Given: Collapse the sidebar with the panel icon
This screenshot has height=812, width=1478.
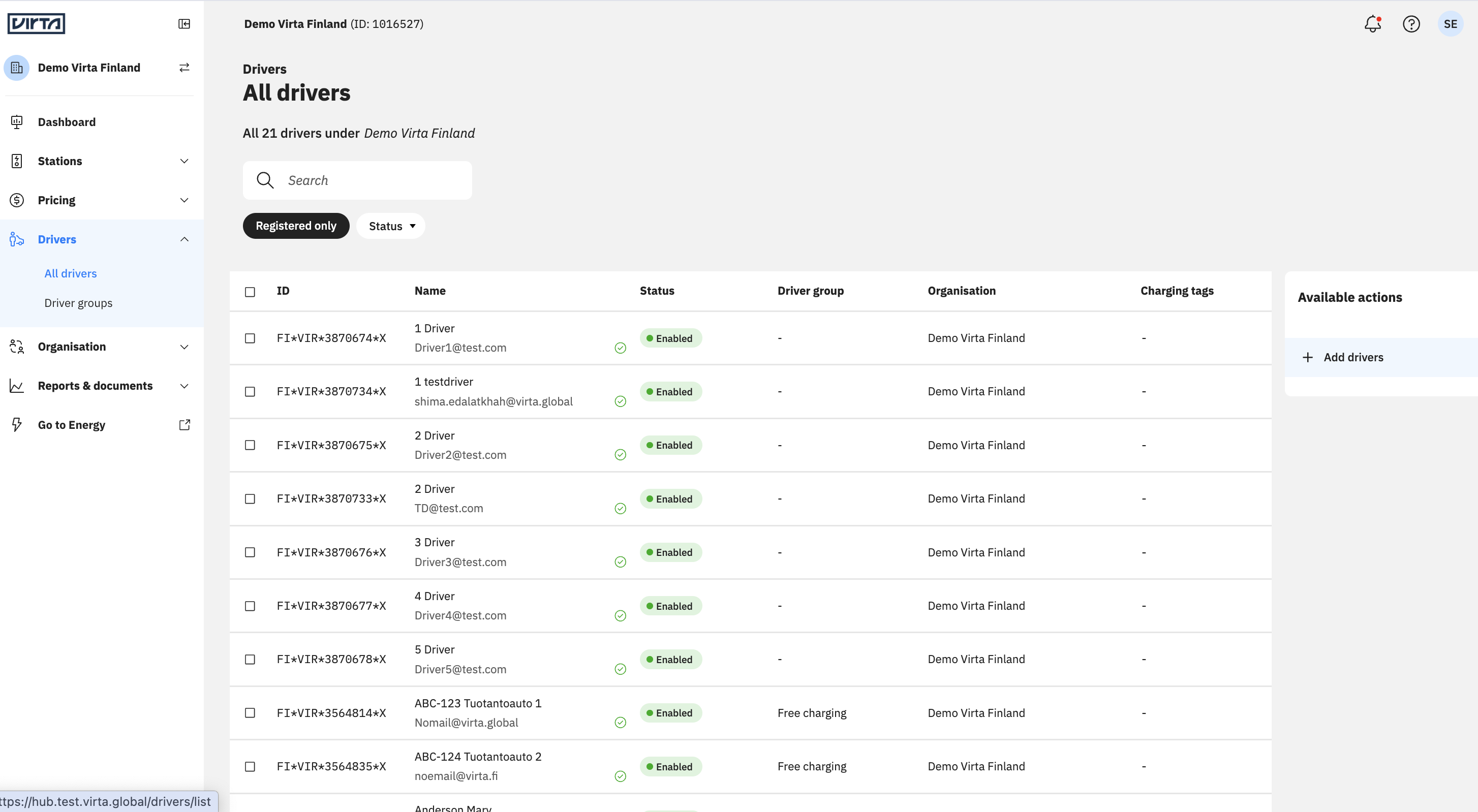Looking at the screenshot, I should click(184, 23).
